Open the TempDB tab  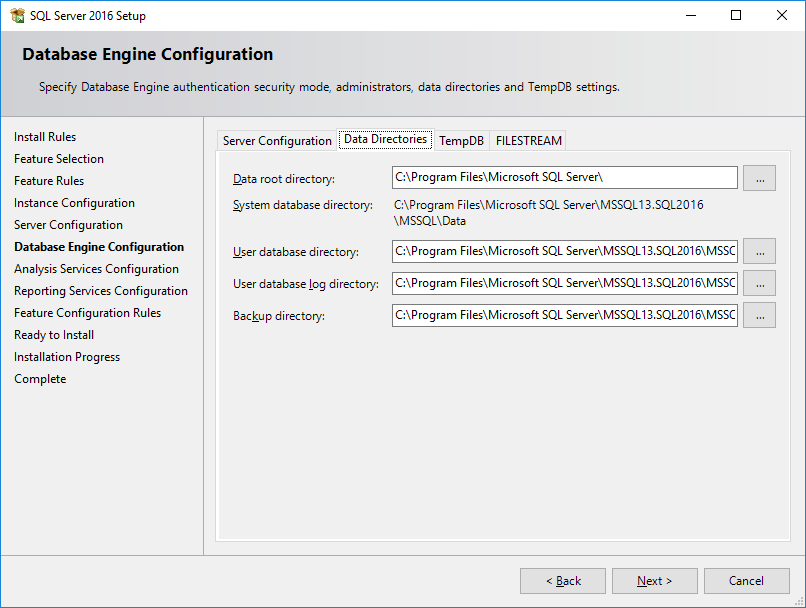[462, 141]
